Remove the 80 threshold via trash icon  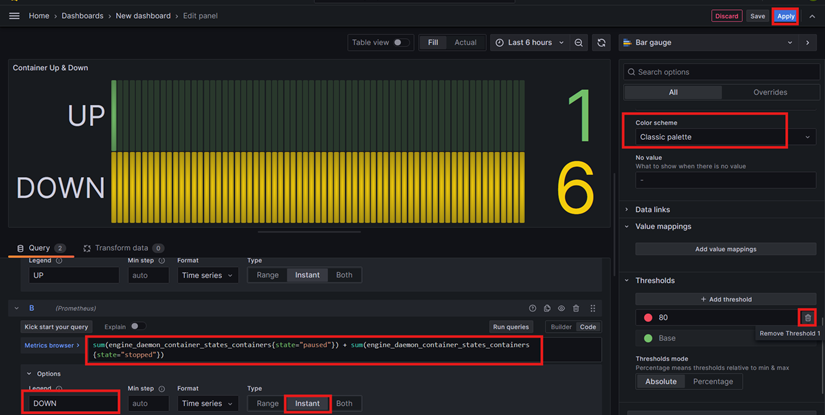[808, 318]
